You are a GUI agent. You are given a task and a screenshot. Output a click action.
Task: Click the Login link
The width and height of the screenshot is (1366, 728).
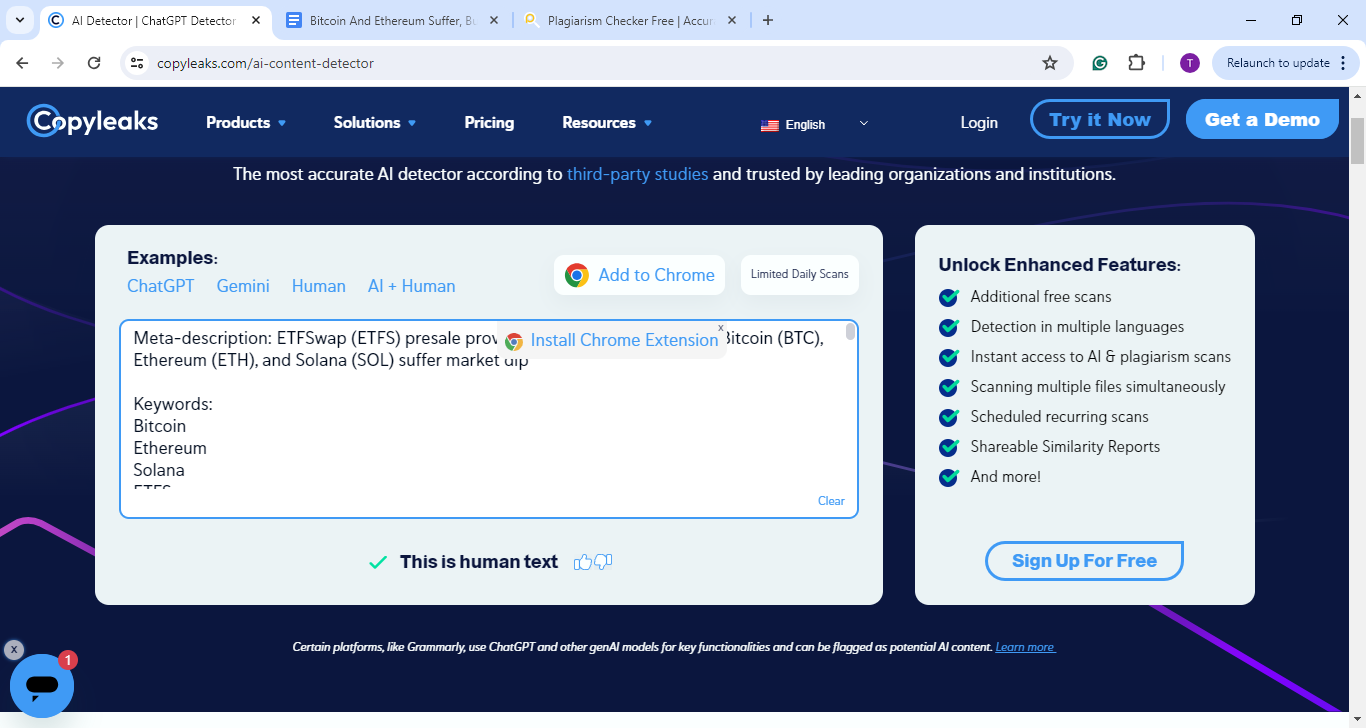979,122
